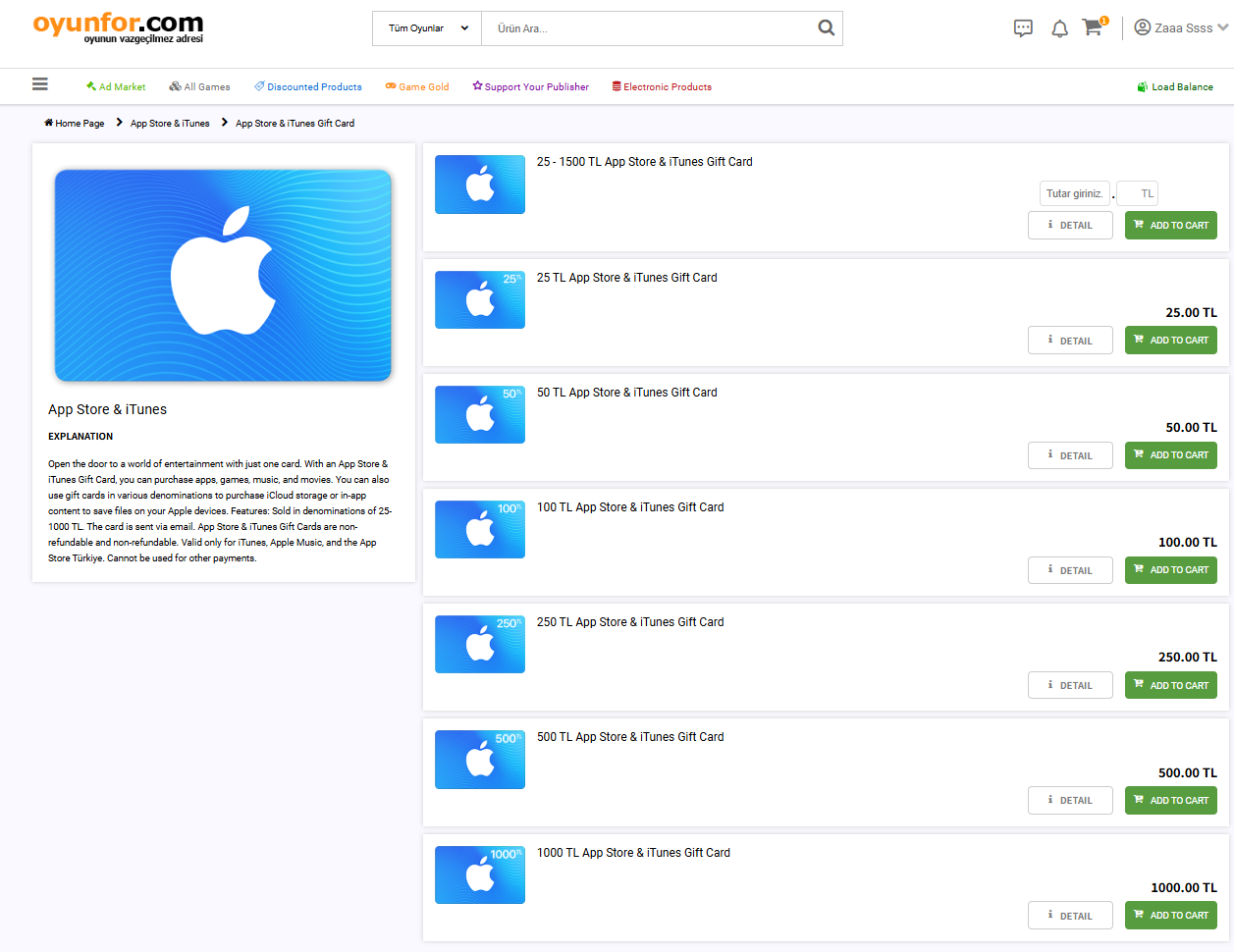Add 25 TL gift card to cart
1234x952 pixels.
click(1171, 341)
